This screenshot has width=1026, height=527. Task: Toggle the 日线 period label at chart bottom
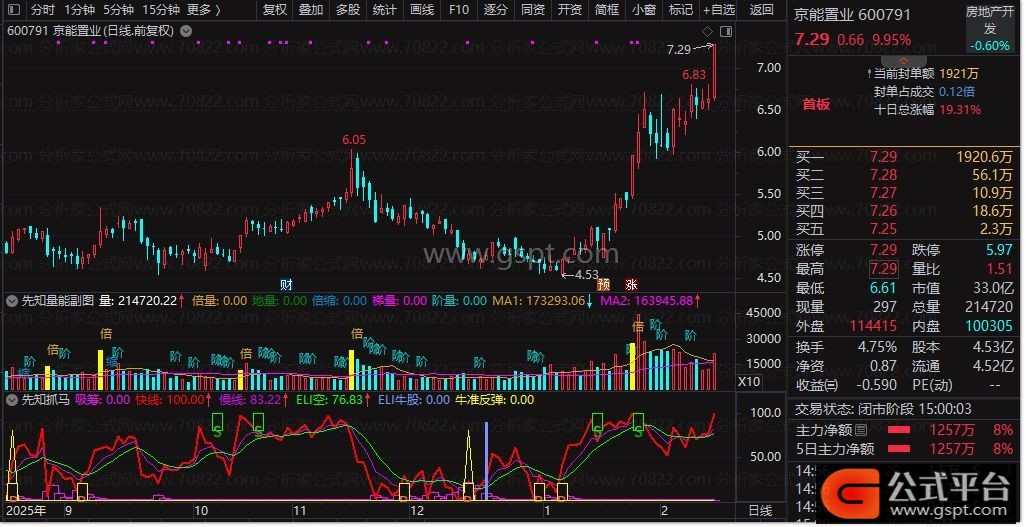[x=760, y=510]
